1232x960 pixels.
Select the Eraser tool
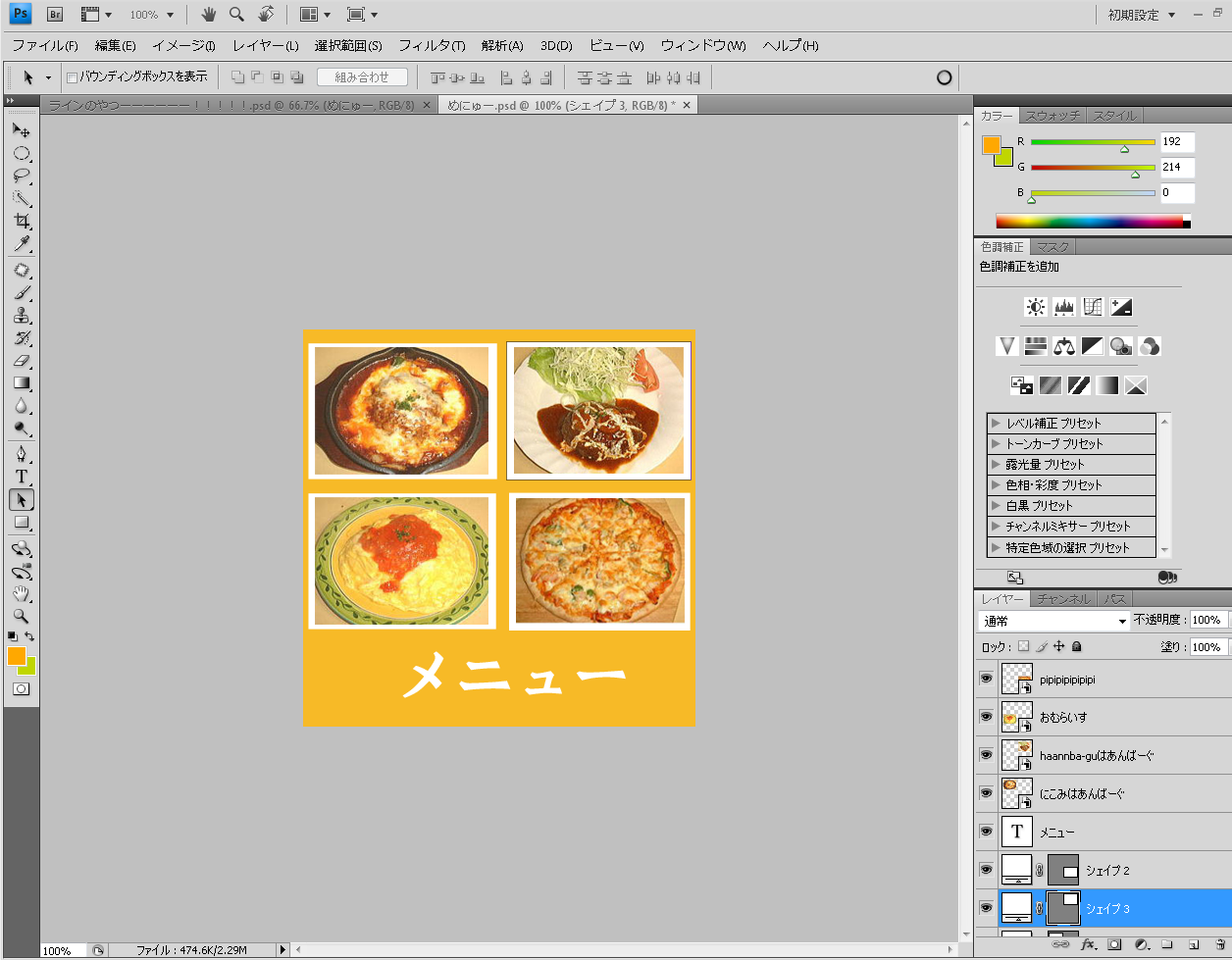coord(22,361)
